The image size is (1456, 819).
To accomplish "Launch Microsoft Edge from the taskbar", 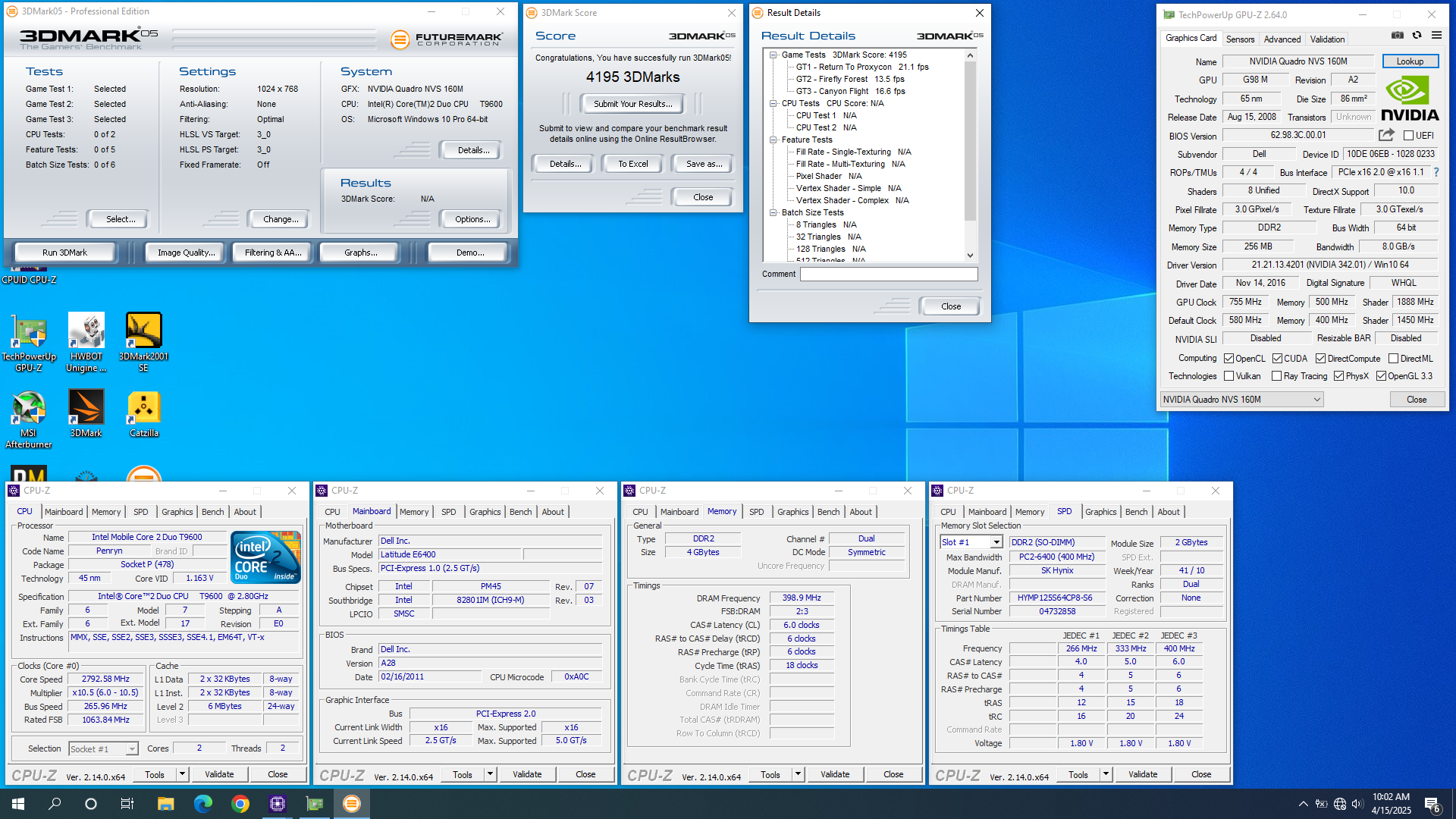I will point(202,804).
